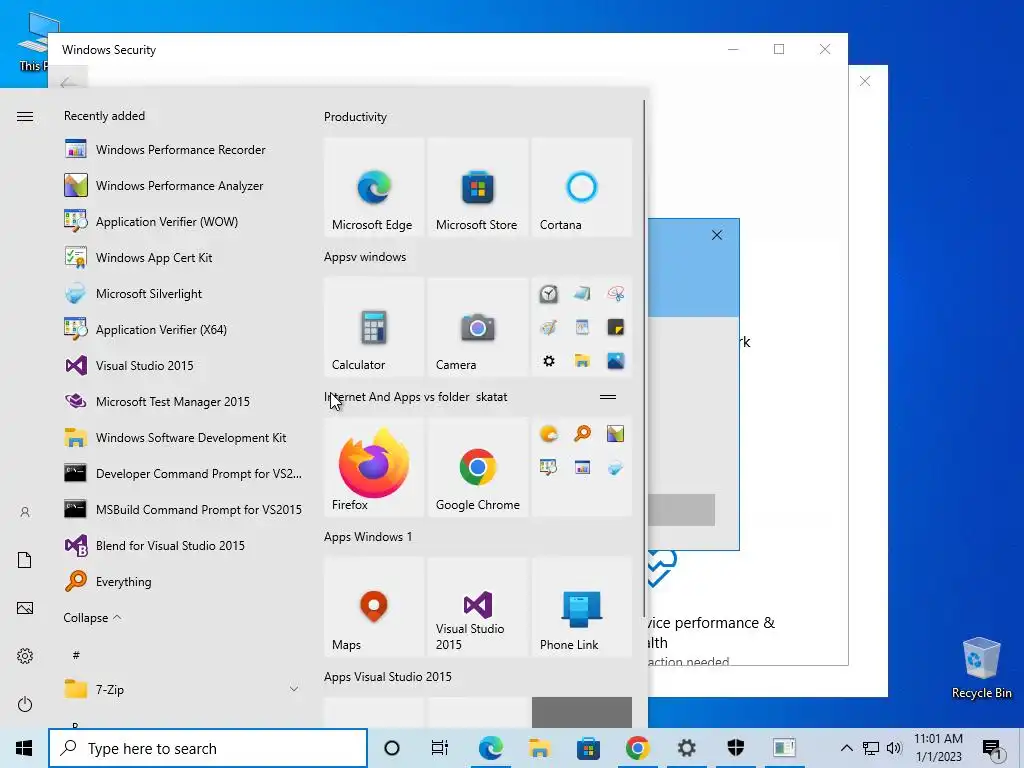Open tile folder with Alarms and Snipping Tool icons

[x=582, y=327]
